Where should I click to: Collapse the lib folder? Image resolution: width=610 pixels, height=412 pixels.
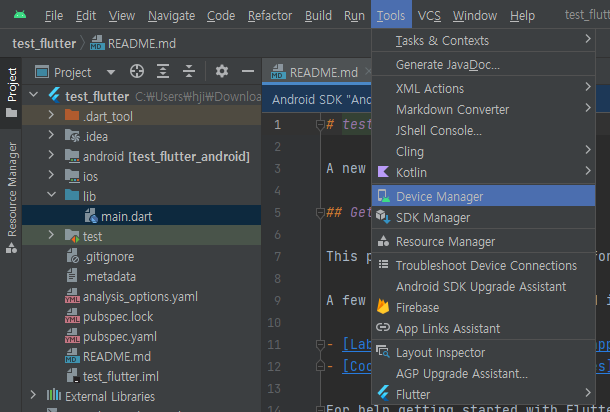pos(51,195)
